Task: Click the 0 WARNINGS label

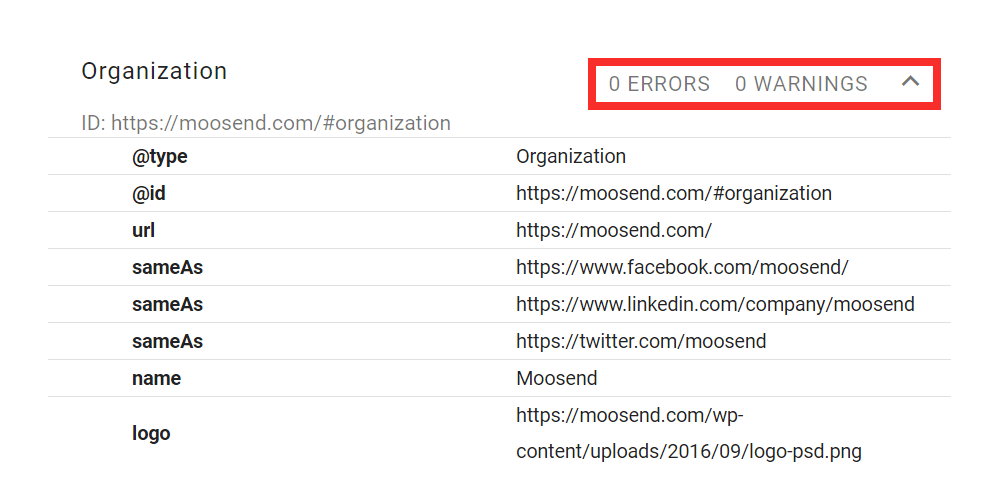Action: pyautogui.click(x=801, y=84)
